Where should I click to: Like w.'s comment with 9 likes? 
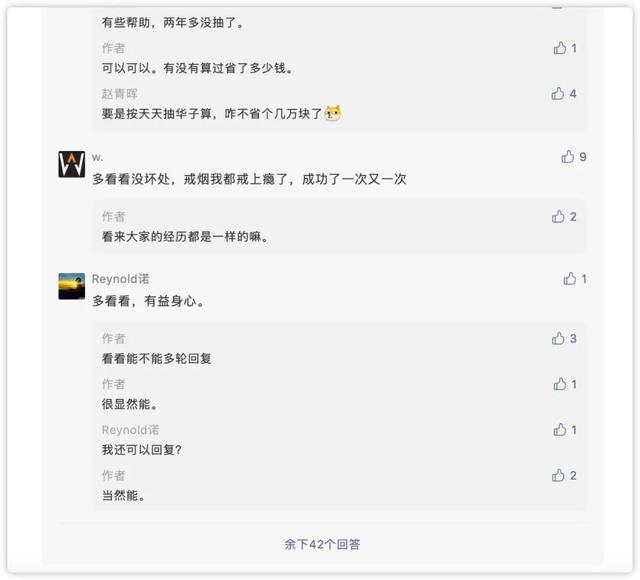click(568, 157)
